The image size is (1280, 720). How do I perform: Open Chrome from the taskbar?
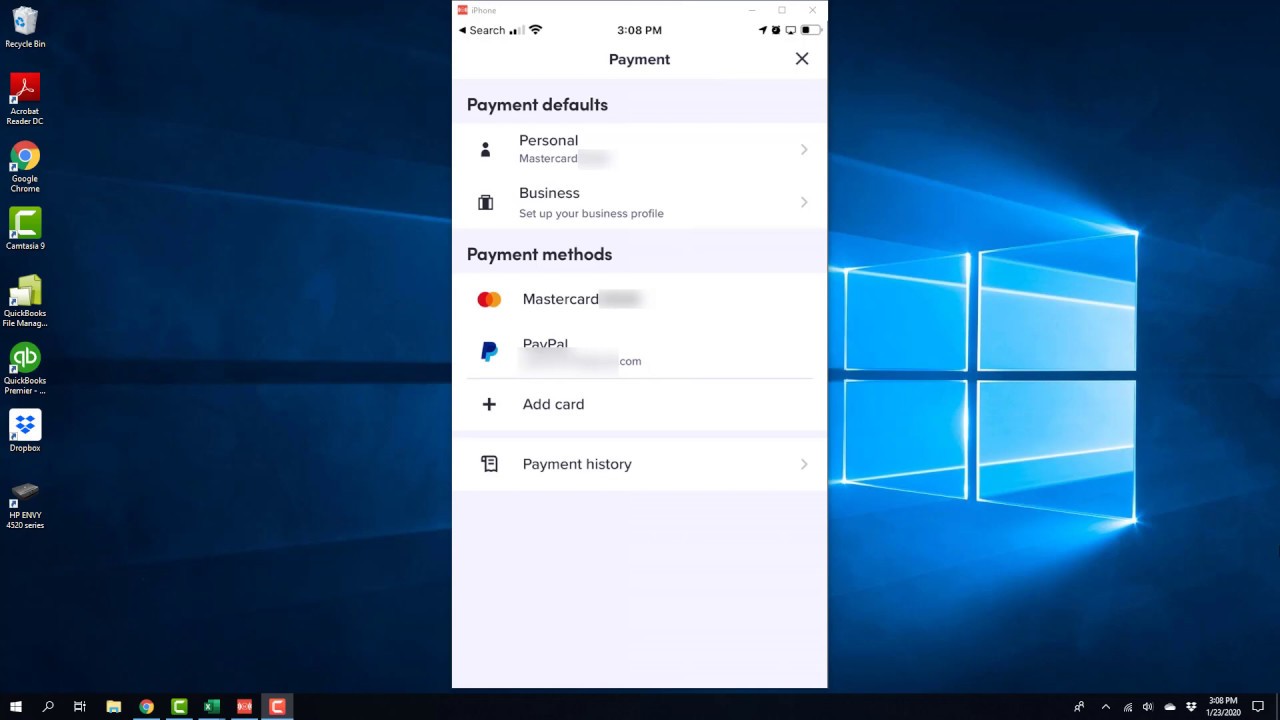click(x=147, y=706)
